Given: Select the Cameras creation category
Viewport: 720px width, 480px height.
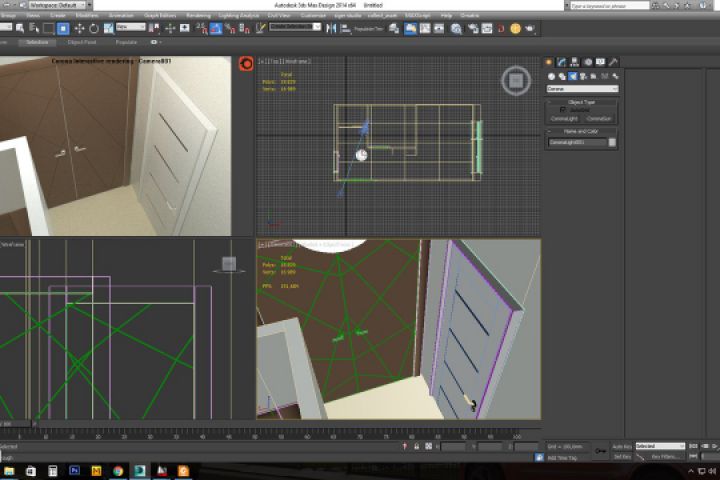Looking at the screenshot, I should (583, 76).
